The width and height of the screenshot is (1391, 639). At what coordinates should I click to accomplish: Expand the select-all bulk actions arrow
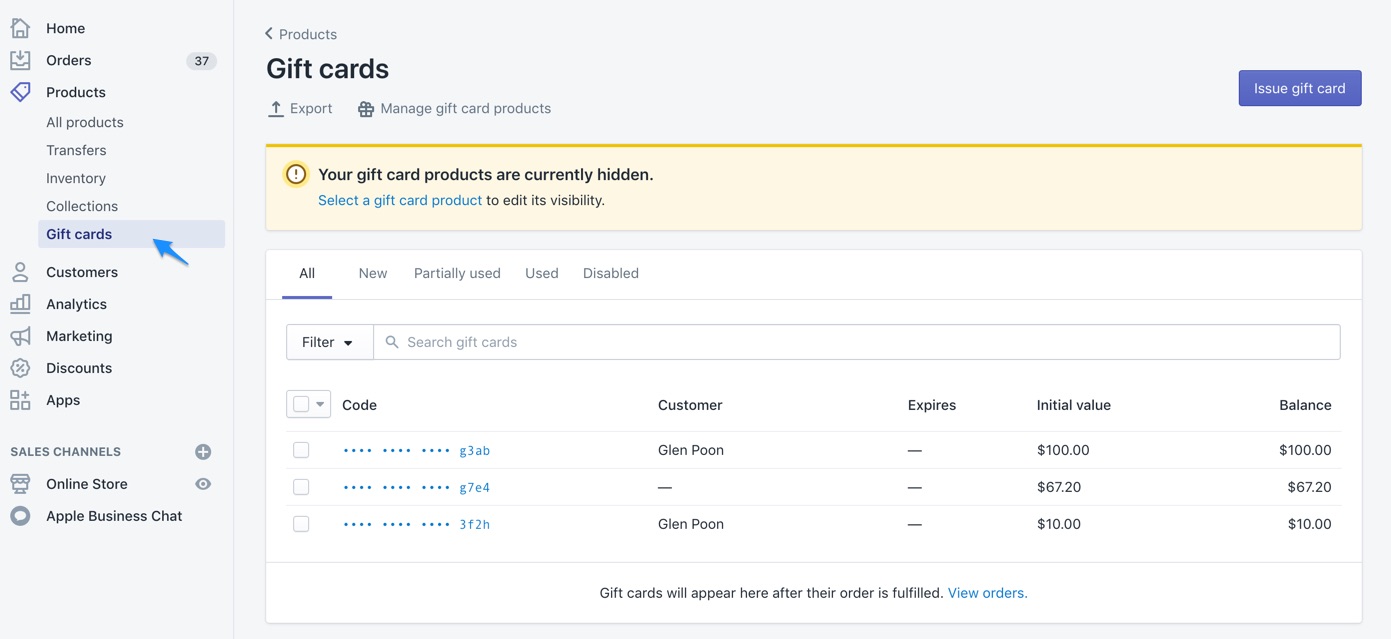320,405
